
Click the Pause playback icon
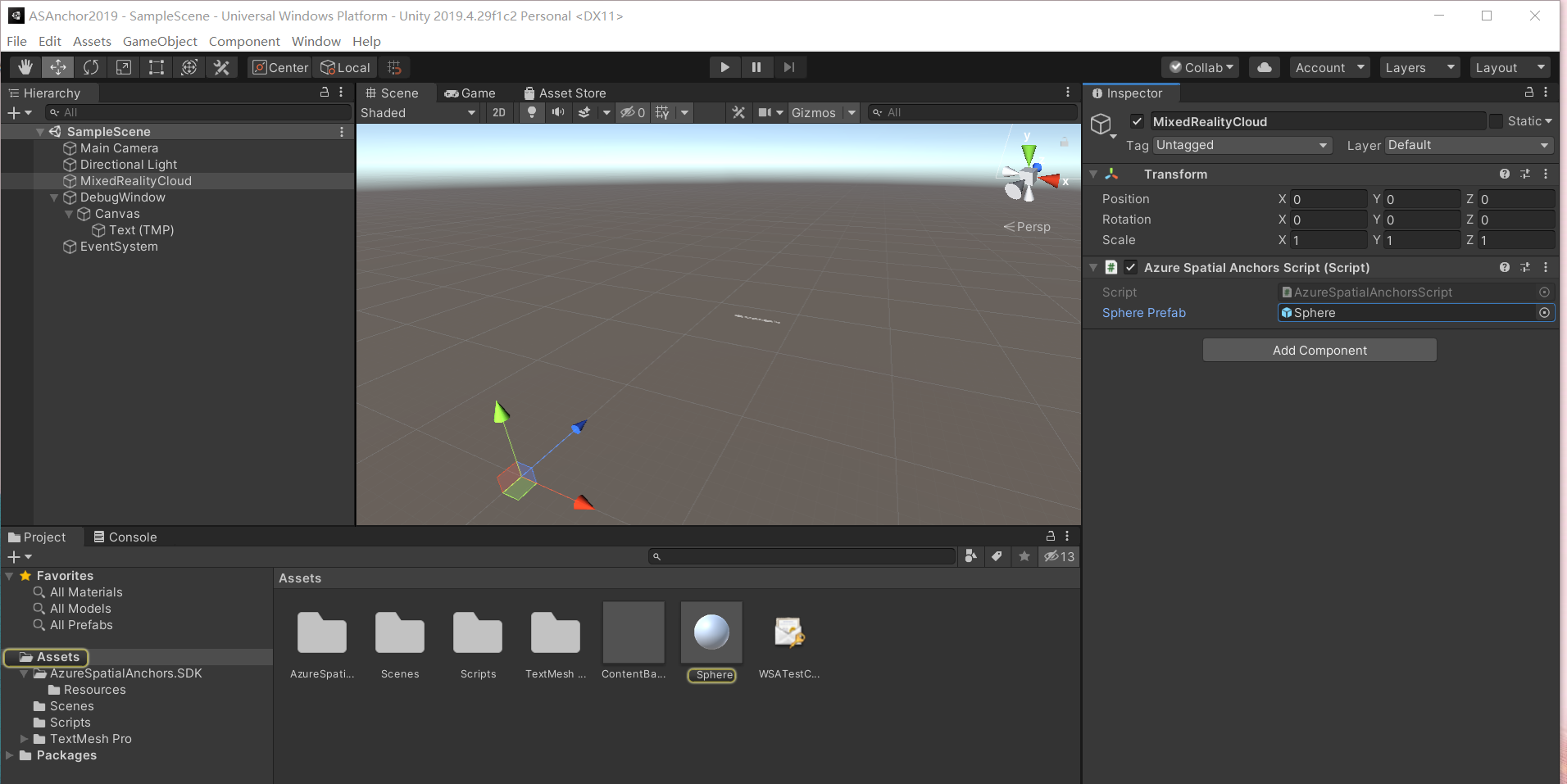756,67
